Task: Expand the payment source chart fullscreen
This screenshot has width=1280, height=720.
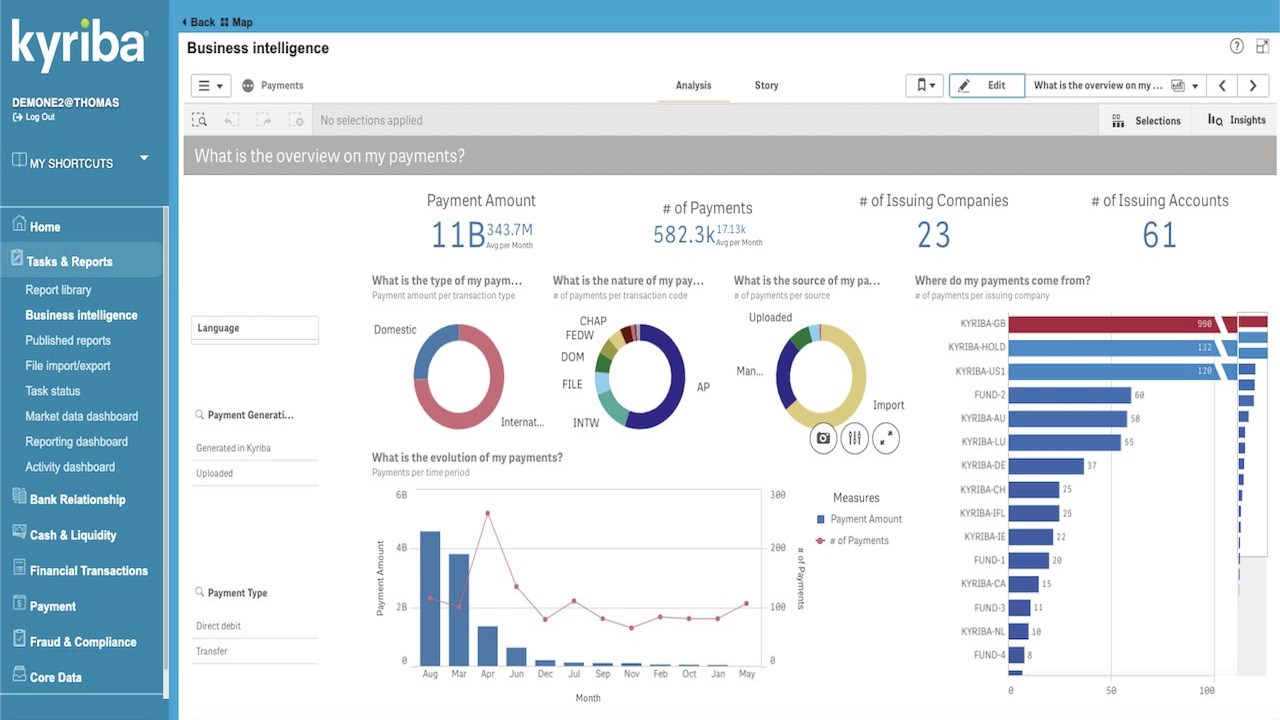Action: coord(886,438)
